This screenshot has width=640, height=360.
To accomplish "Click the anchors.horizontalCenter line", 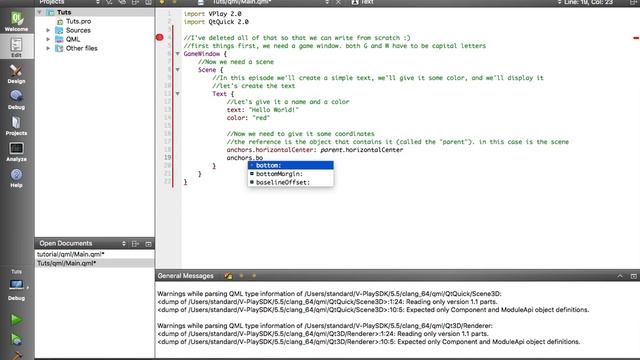I will (x=315, y=150).
